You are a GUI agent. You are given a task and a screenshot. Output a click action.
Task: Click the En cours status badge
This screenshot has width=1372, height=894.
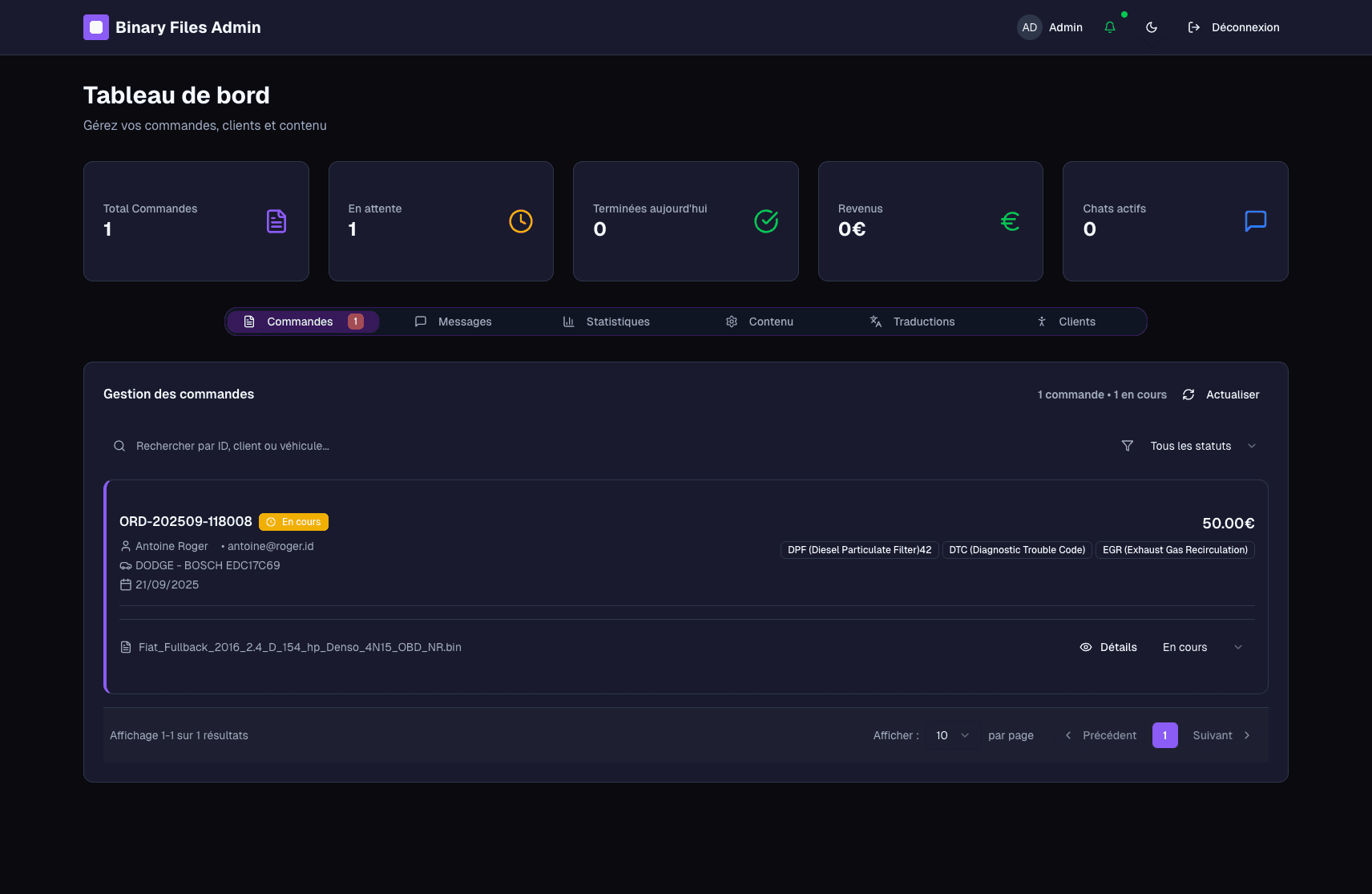pyautogui.click(x=293, y=522)
